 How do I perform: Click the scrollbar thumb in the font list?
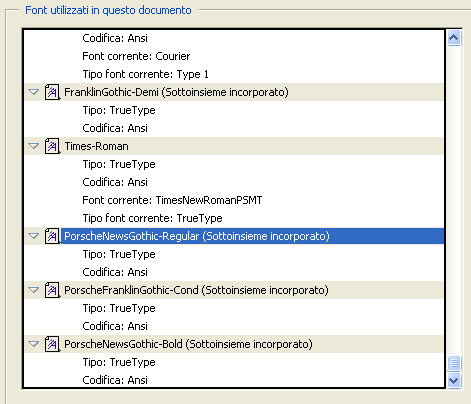point(454,363)
